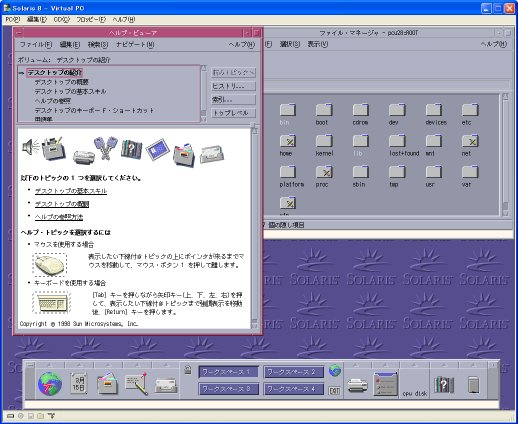Select デスクトップのキーボード・ショートカット topic in tree
Viewport: 518px width, 424px height.
tap(94, 110)
